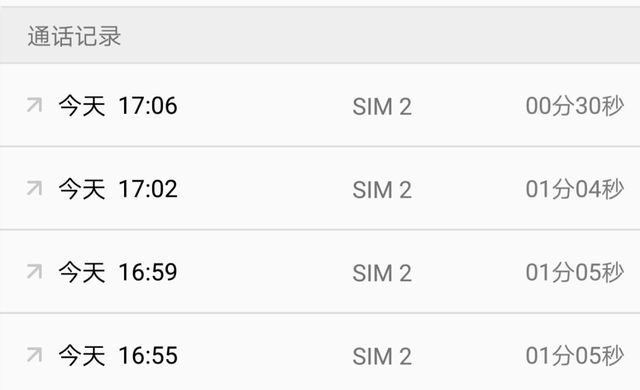640x390 pixels.
Task: Open the 今天 16:59 call record
Action: pyautogui.click(x=320, y=272)
